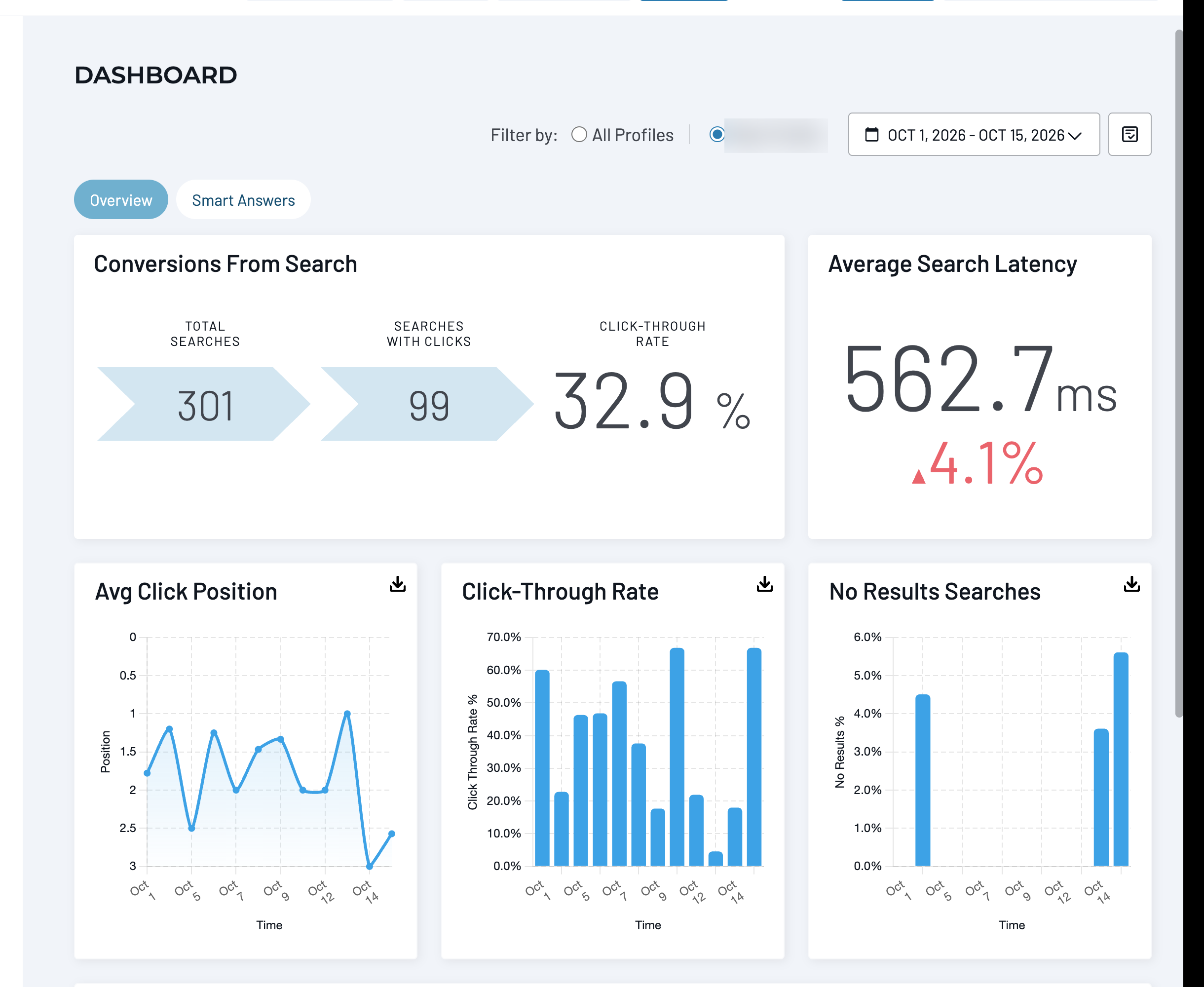This screenshot has width=1204, height=987.
Task: Switch to the Overview tab
Action: 121,200
